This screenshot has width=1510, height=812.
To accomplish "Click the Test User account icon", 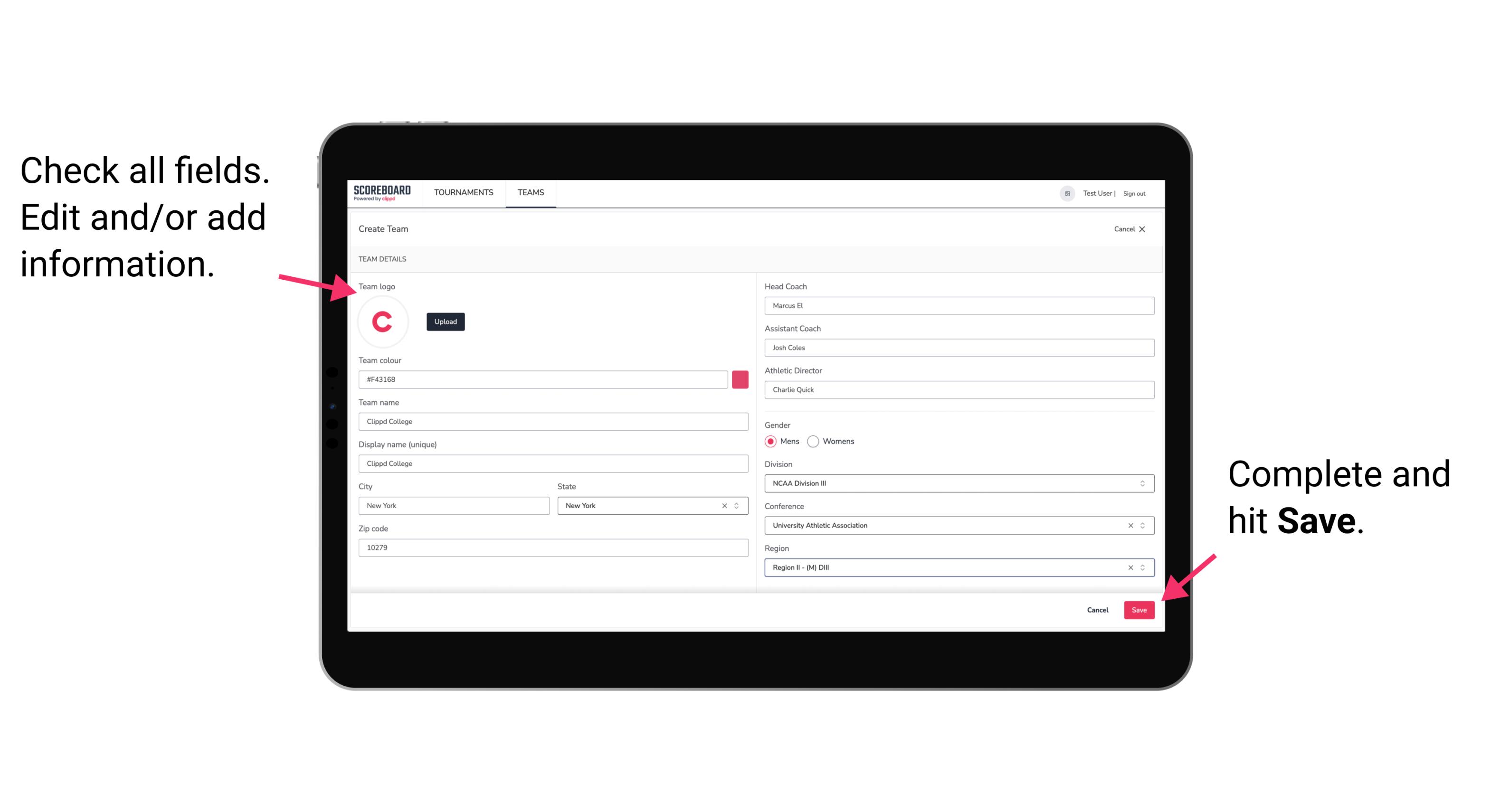I will [x=1063, y=193].
